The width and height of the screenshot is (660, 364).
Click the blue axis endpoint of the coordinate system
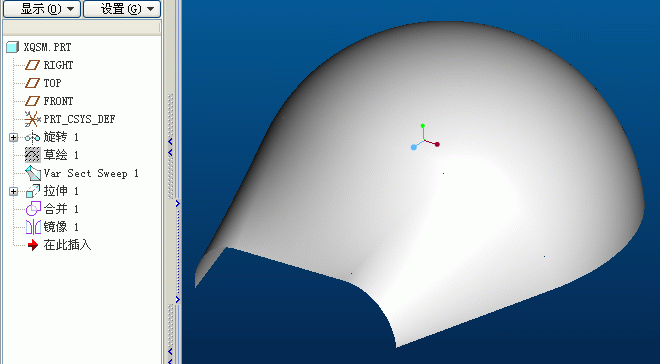coord(414,147)
